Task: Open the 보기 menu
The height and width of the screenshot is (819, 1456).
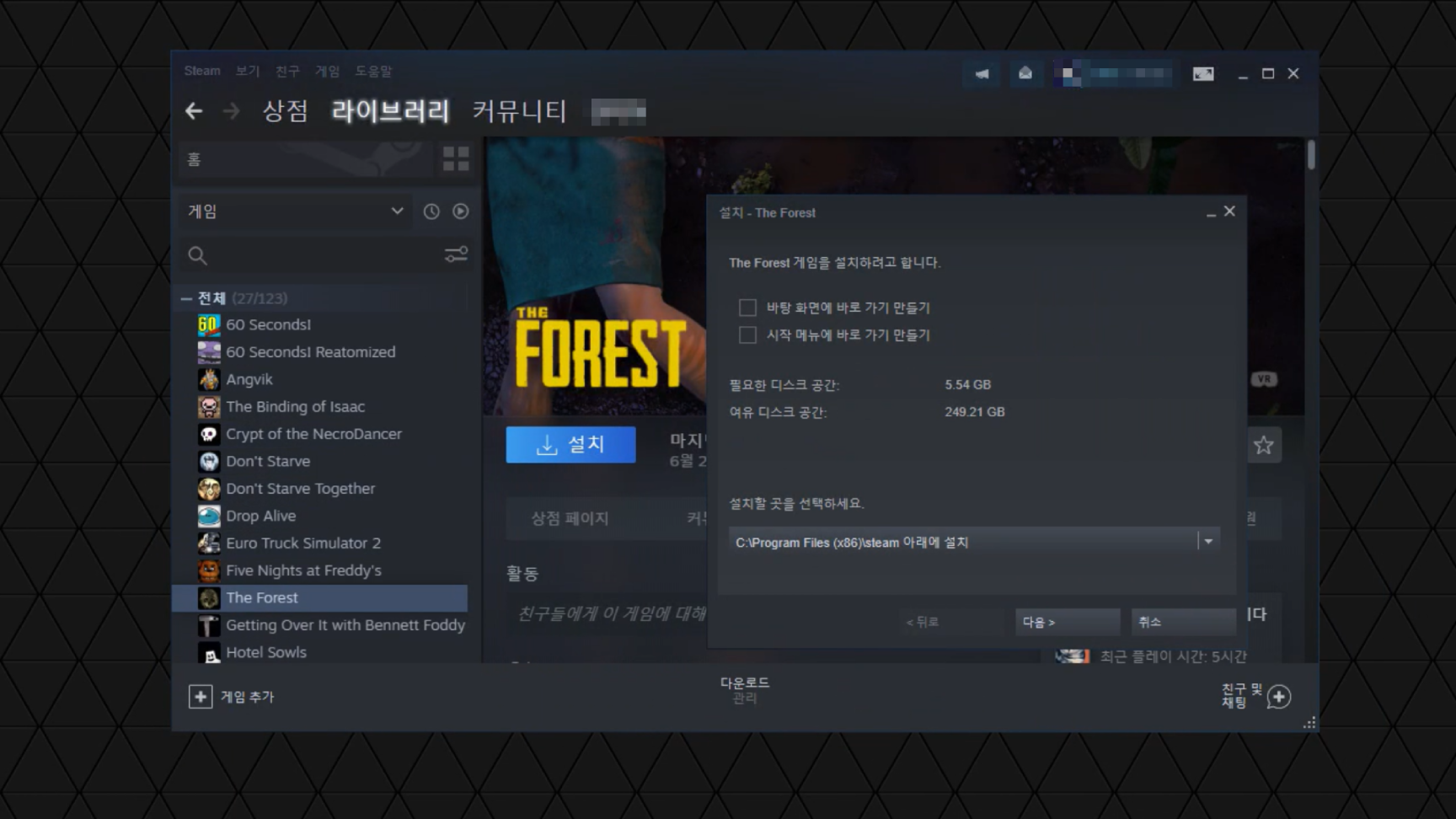Action: (x=248, y=71)
